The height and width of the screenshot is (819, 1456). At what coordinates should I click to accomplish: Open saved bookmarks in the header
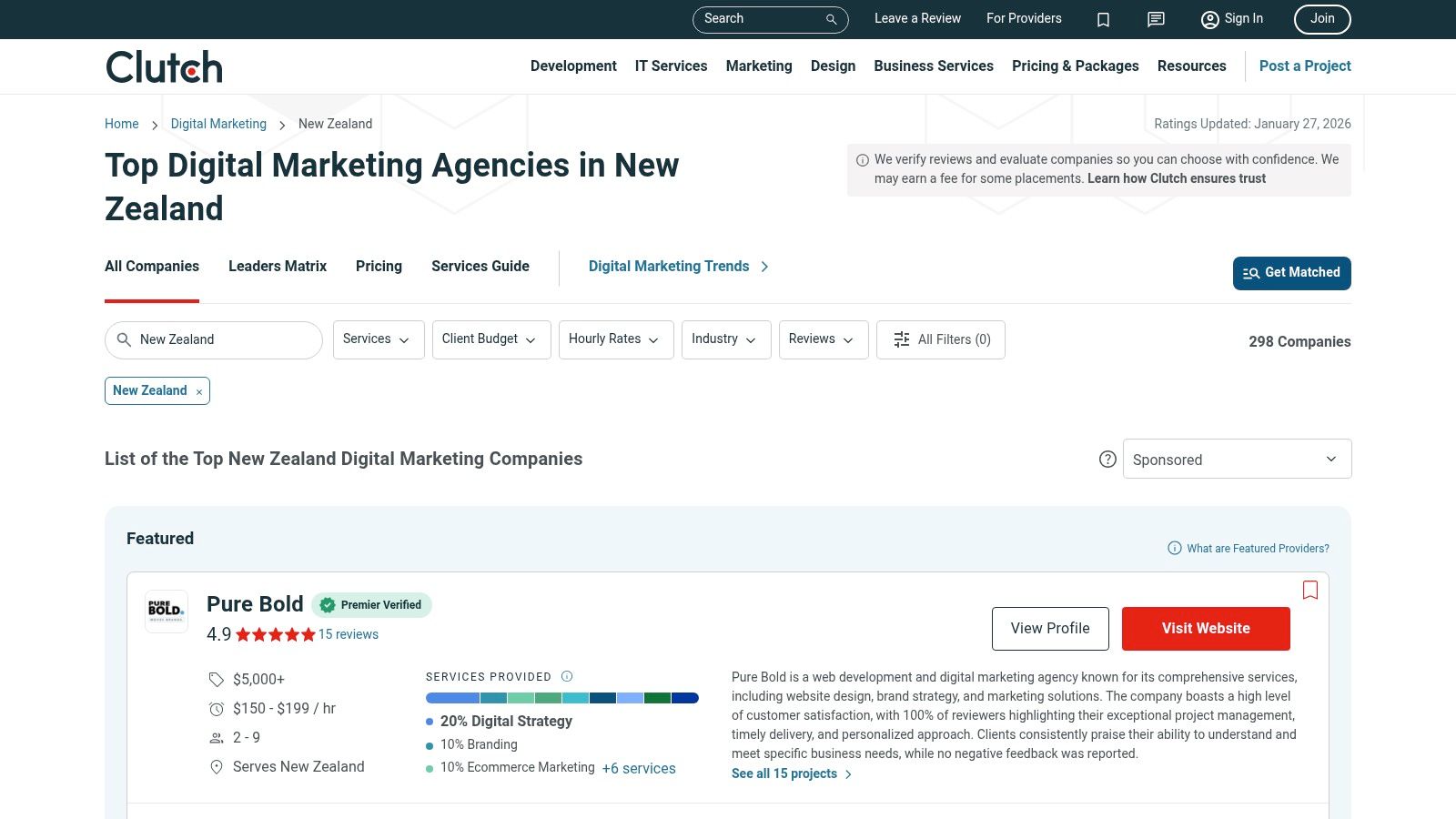(1103, 19)
